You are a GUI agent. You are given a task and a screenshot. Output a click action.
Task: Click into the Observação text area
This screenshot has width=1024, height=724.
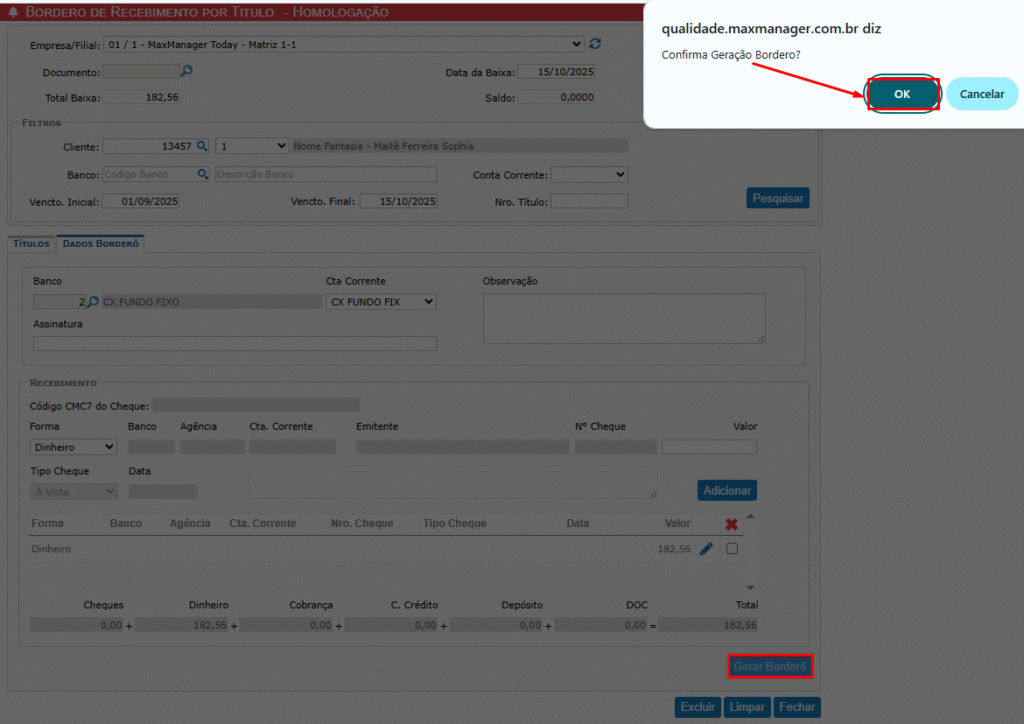coord(624,318)
